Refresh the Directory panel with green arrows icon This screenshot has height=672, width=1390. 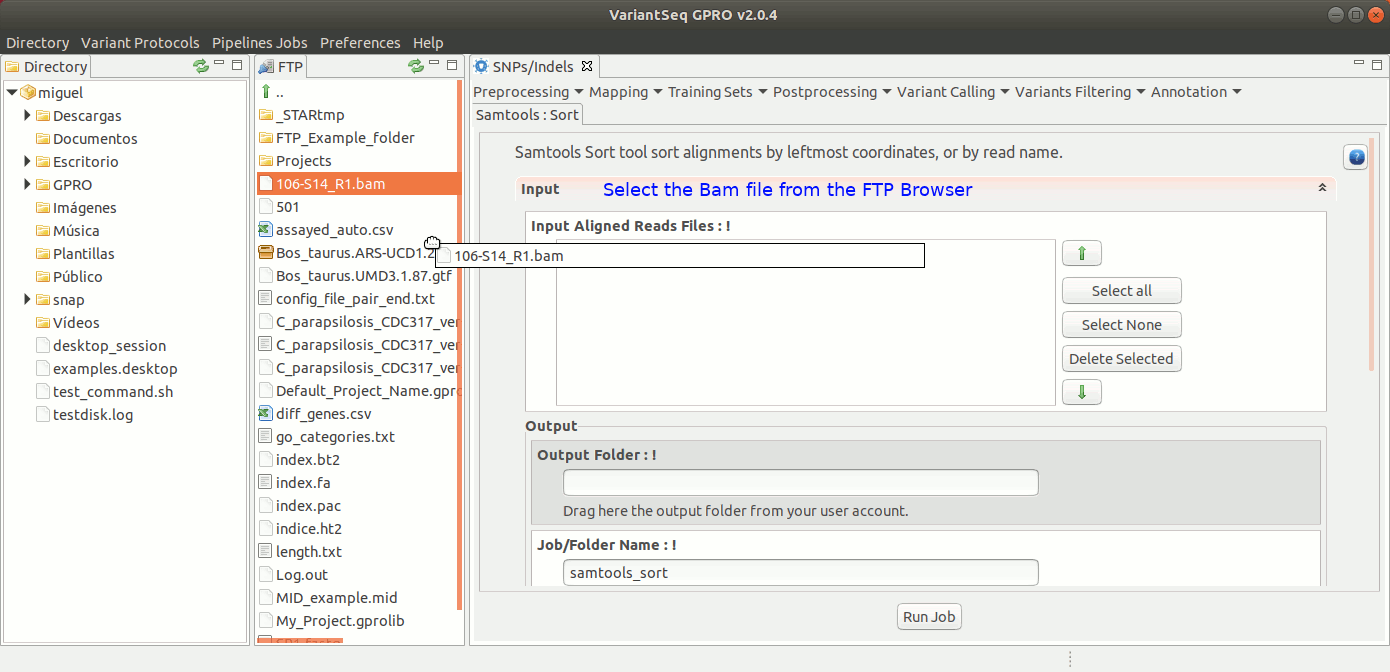[201, 66]
